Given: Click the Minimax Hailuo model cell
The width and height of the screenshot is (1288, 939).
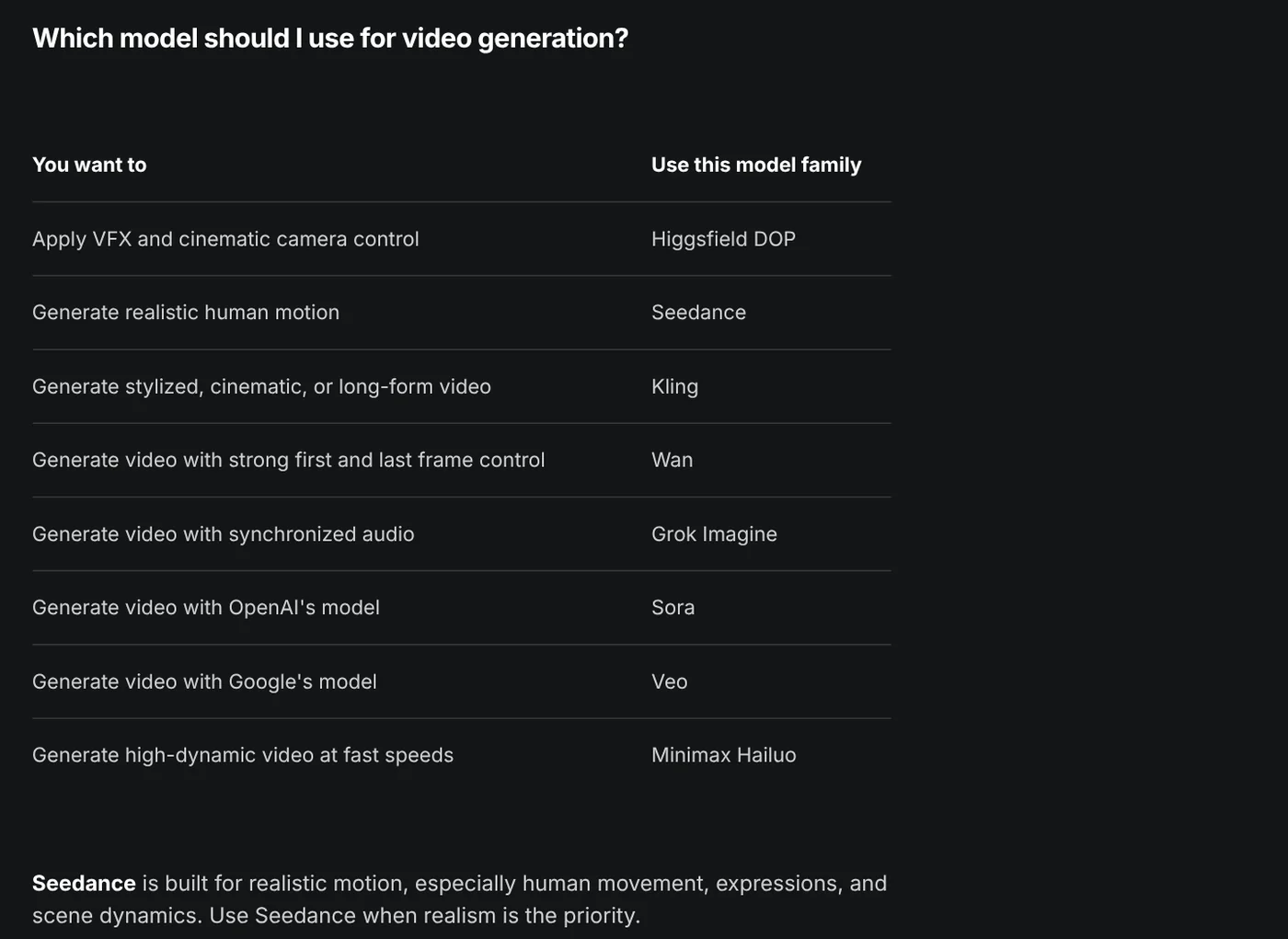Looking at the screenshot, I should coord(723,755).
